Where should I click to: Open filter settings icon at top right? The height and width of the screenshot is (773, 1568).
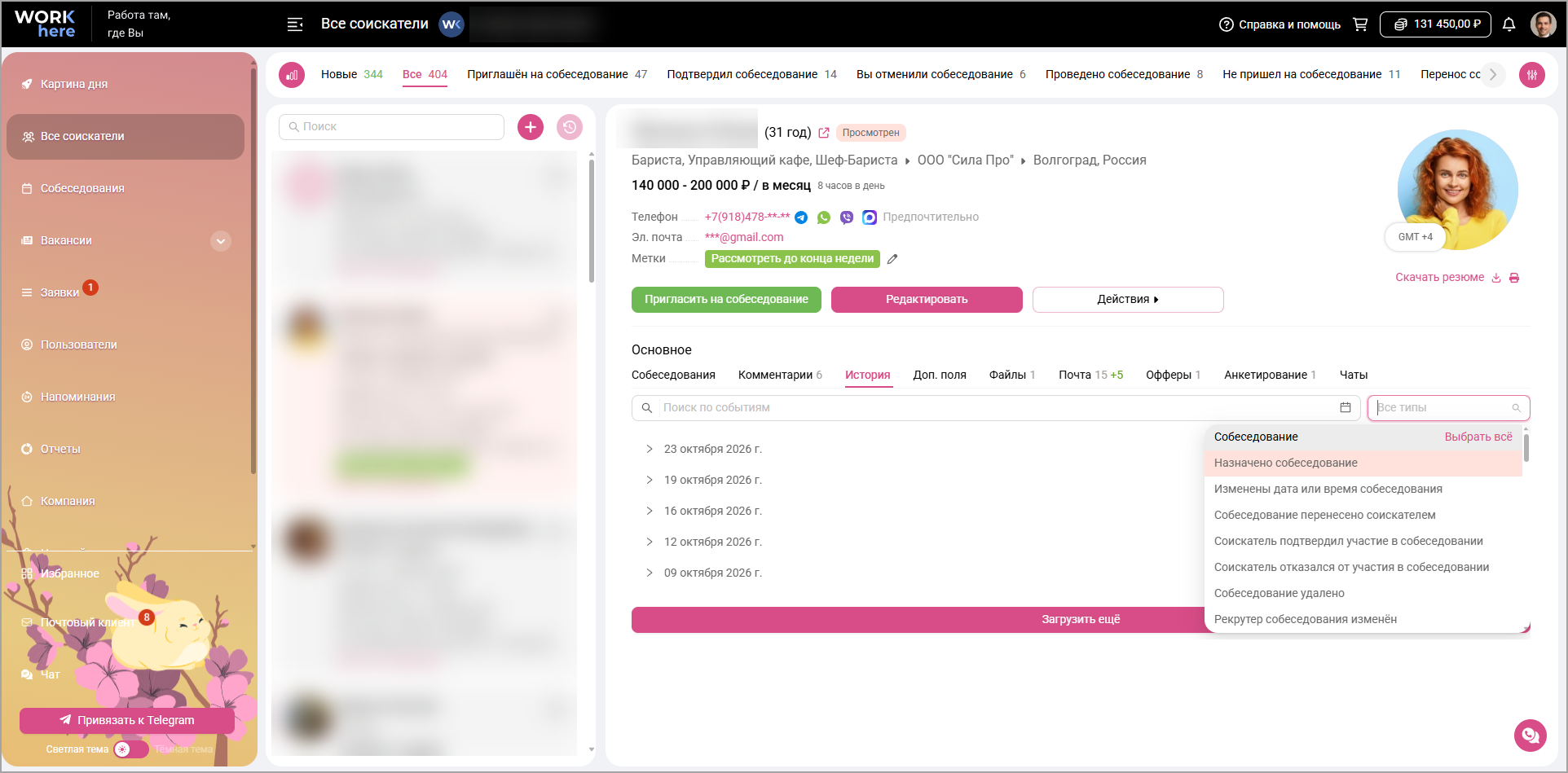1532,75
